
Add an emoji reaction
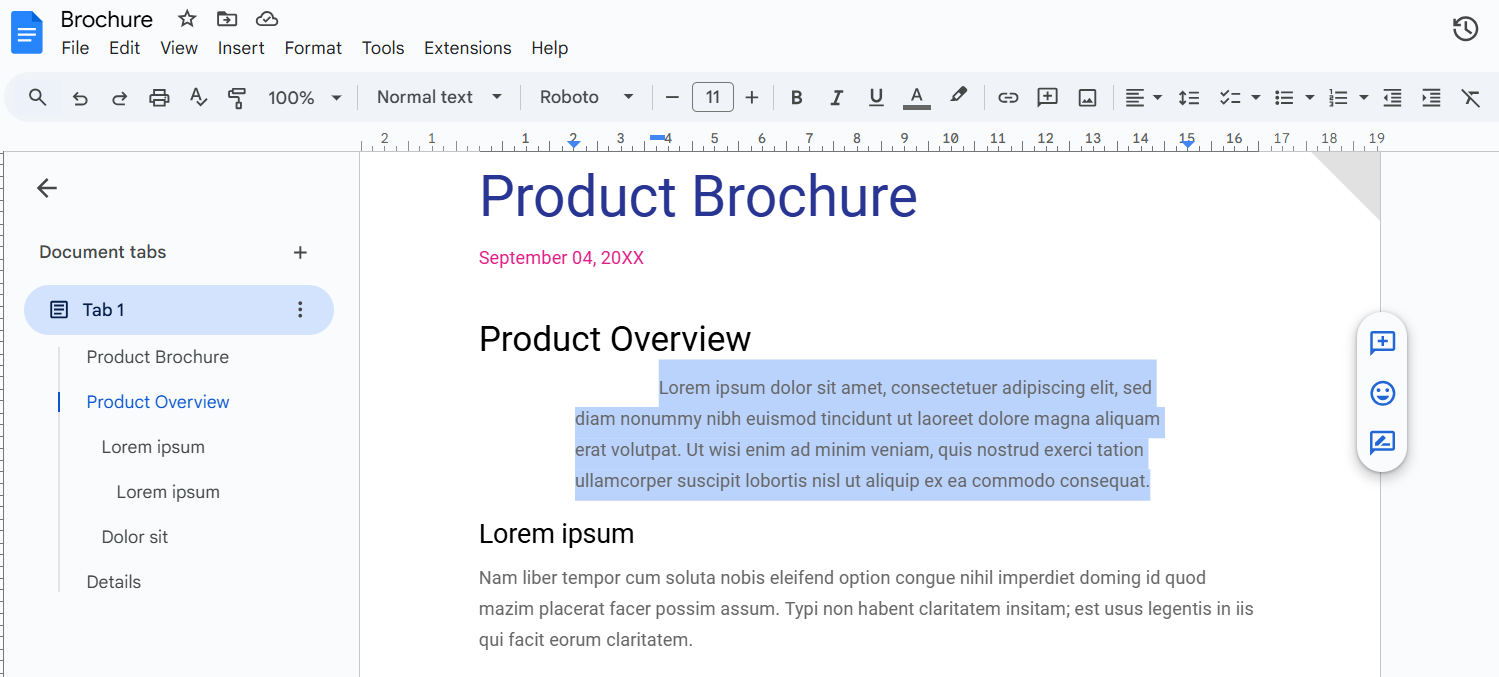click(x=1382, y=393)
